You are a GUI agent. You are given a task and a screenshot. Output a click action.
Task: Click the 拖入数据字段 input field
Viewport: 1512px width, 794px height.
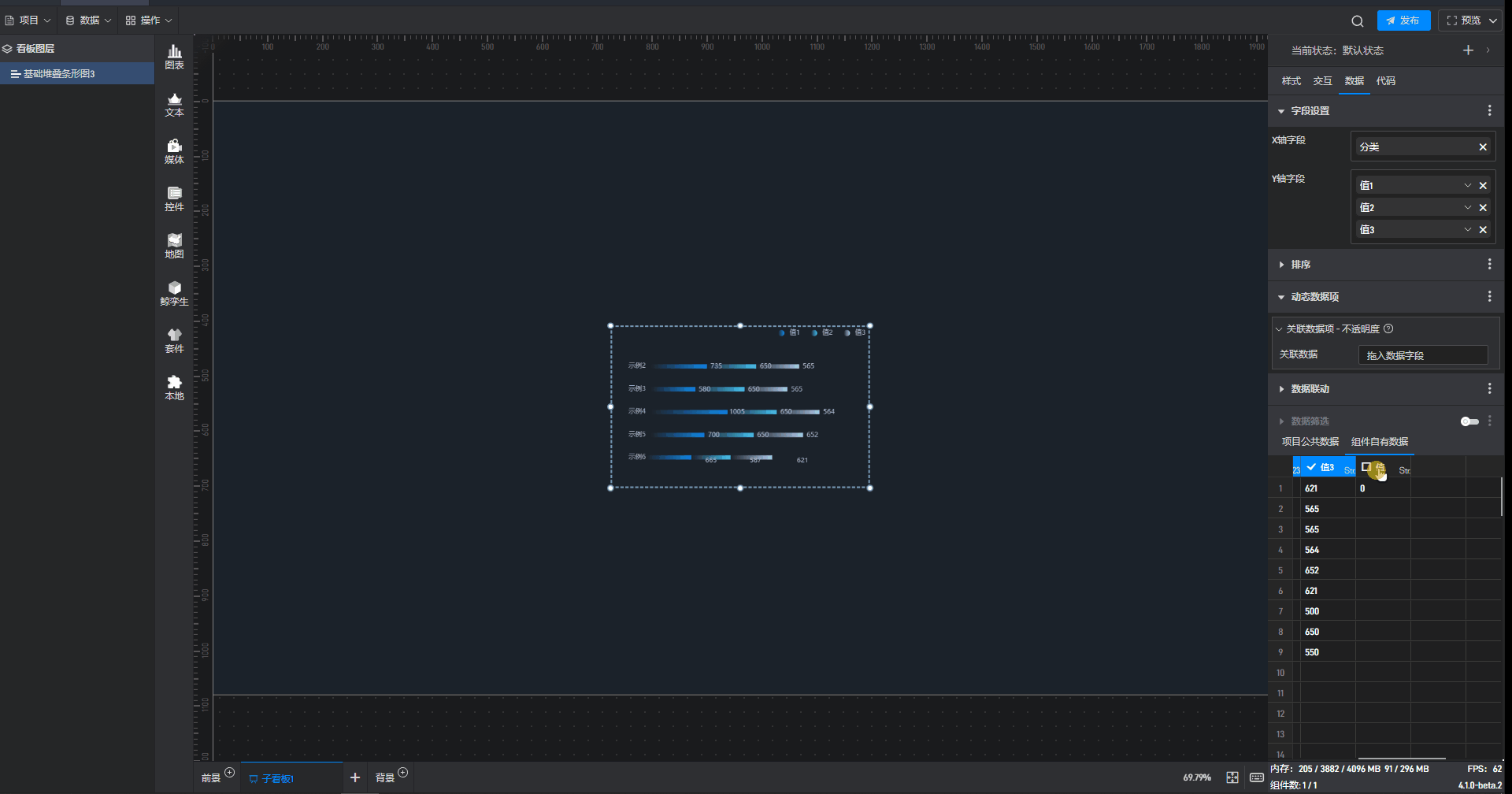[x=1423, y=355]
